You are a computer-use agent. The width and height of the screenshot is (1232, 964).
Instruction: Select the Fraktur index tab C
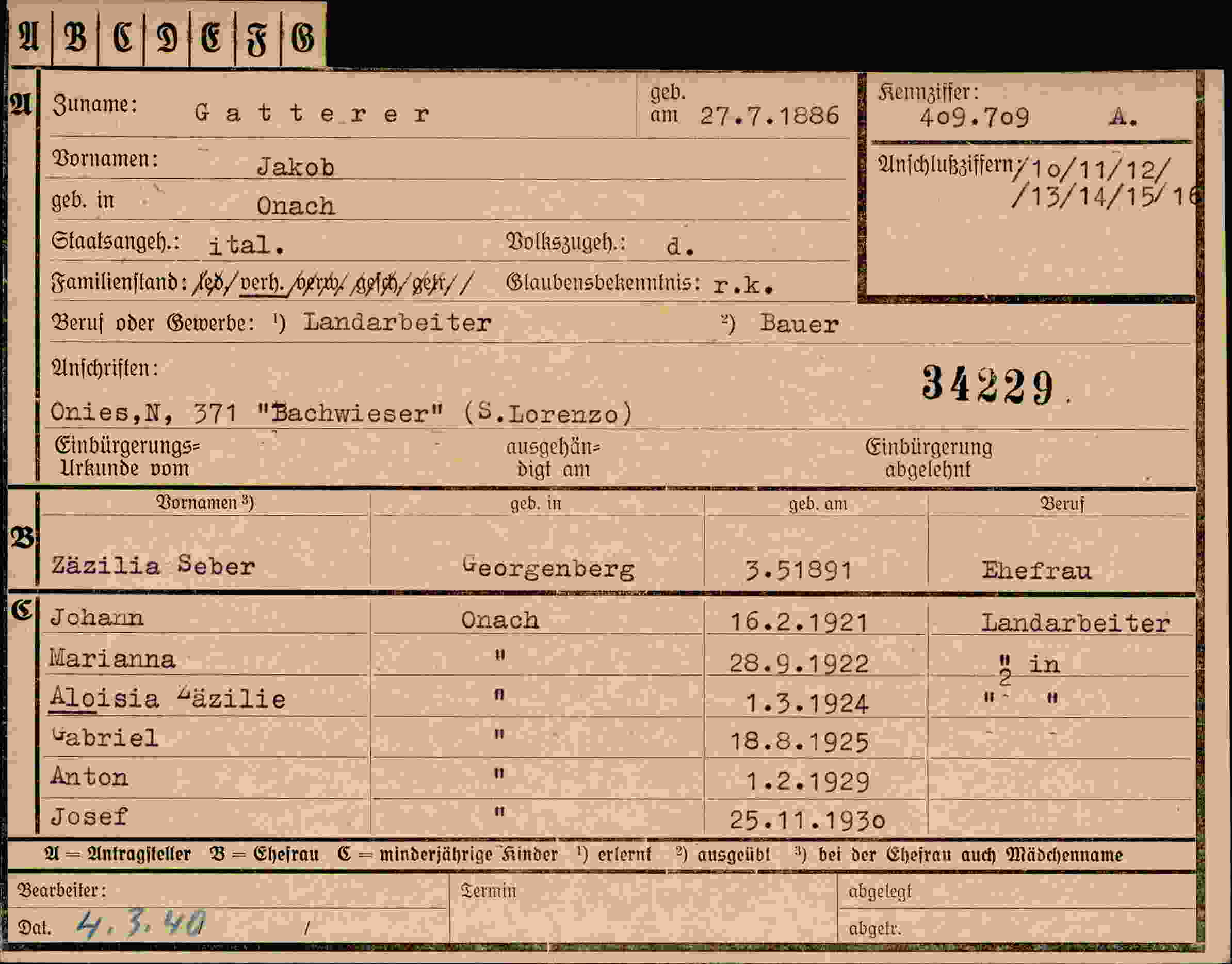(121, 38)
